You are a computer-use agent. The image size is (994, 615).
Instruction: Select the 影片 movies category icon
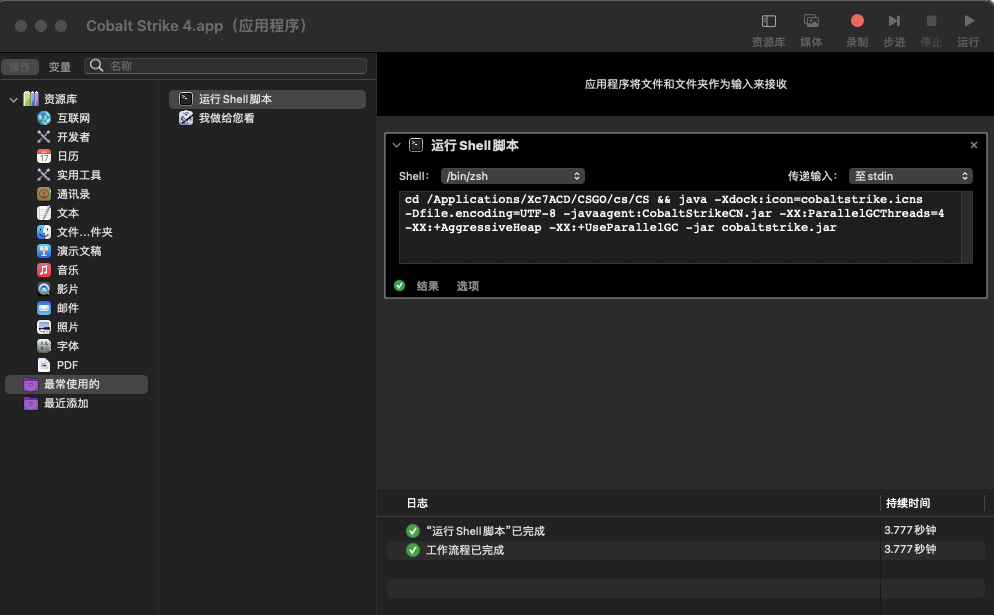44,289
